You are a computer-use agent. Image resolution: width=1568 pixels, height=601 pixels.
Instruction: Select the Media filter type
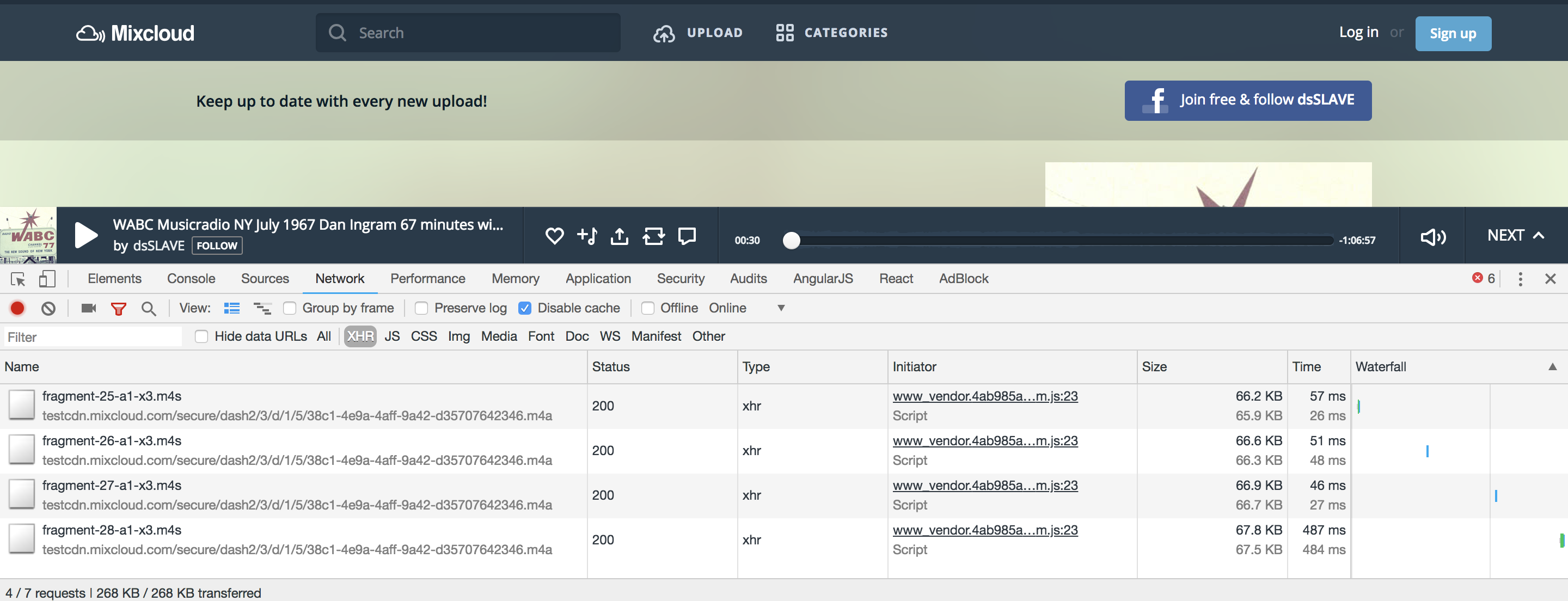point(499,336)
